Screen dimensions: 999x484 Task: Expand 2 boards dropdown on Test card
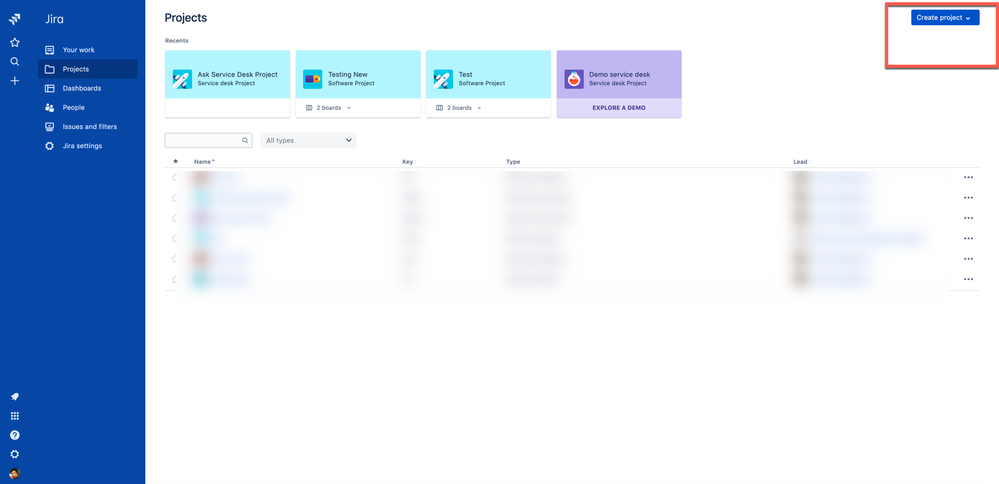click(x=460, y=108)
